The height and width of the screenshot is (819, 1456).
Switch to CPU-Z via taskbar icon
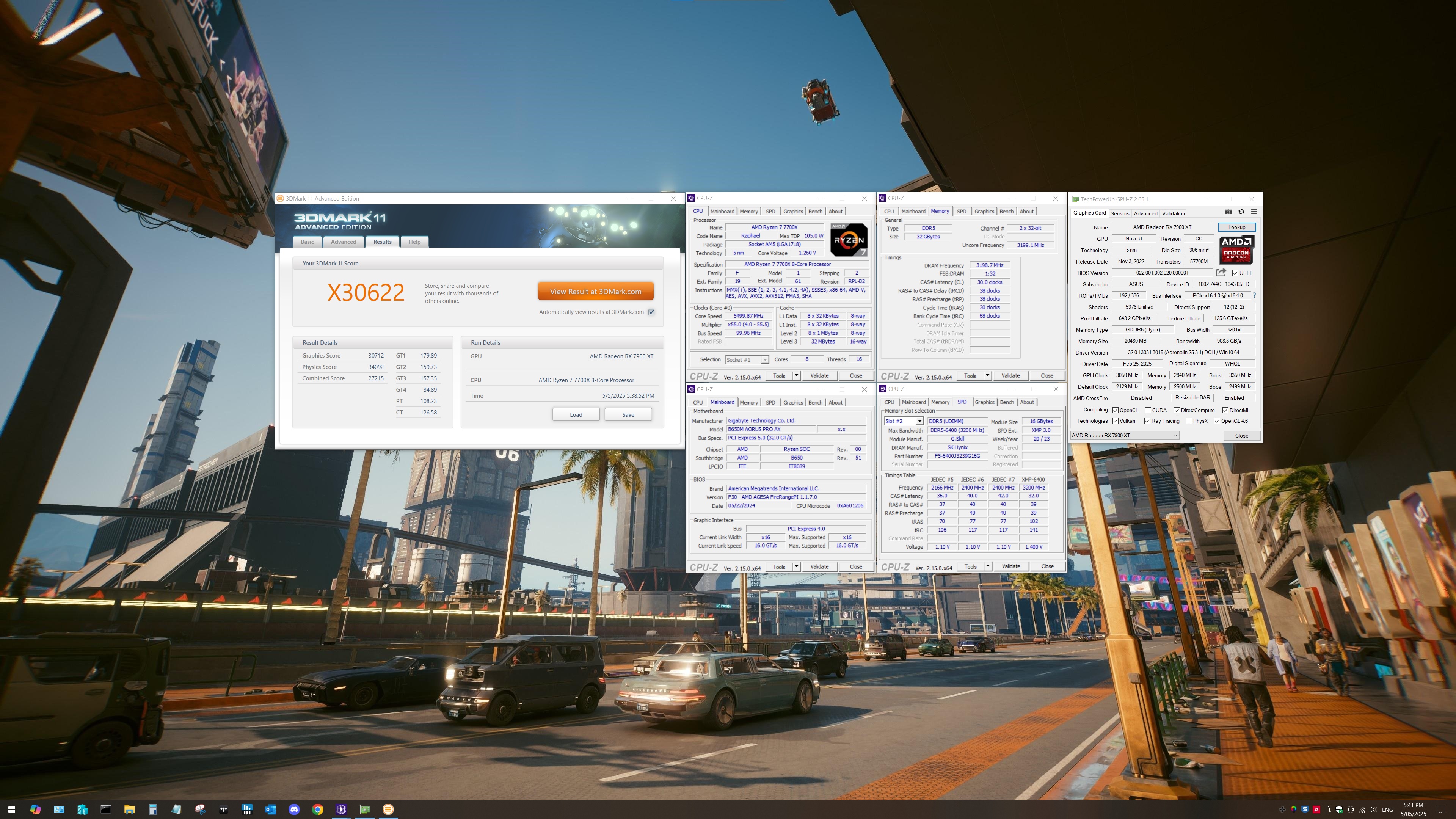[x=341, y=810]
